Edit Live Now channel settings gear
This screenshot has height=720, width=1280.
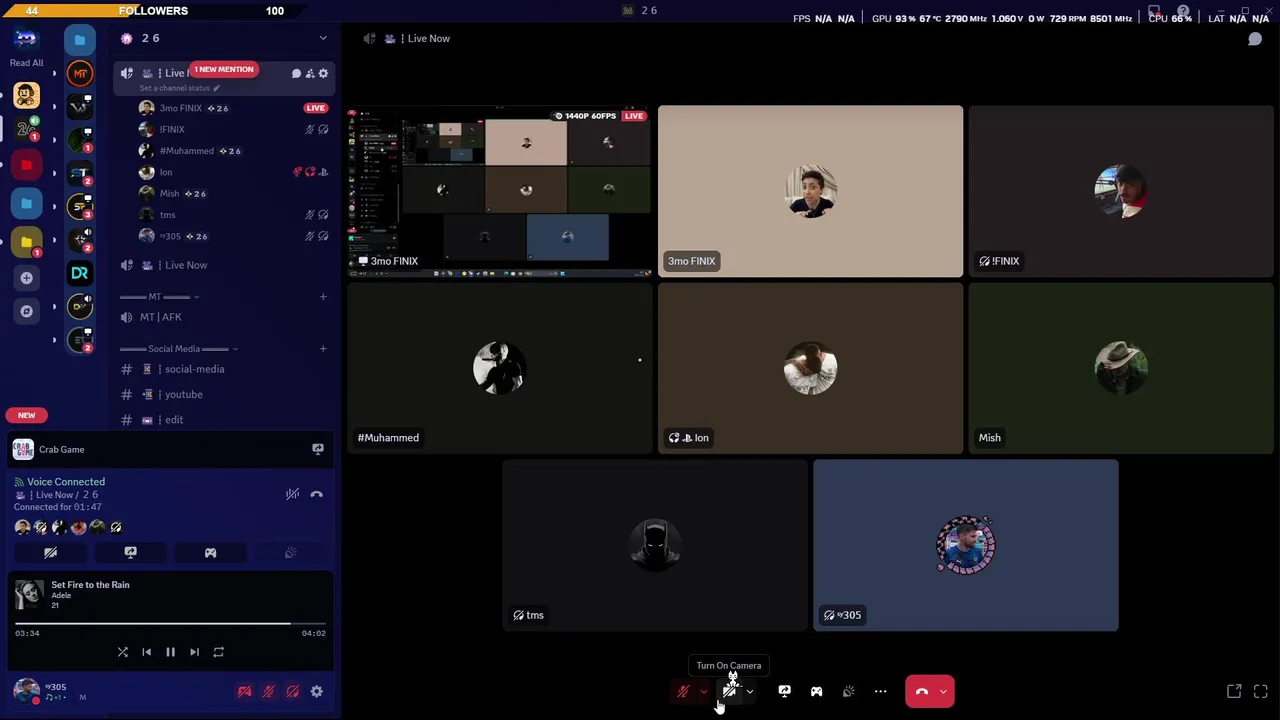click(323, 73)
